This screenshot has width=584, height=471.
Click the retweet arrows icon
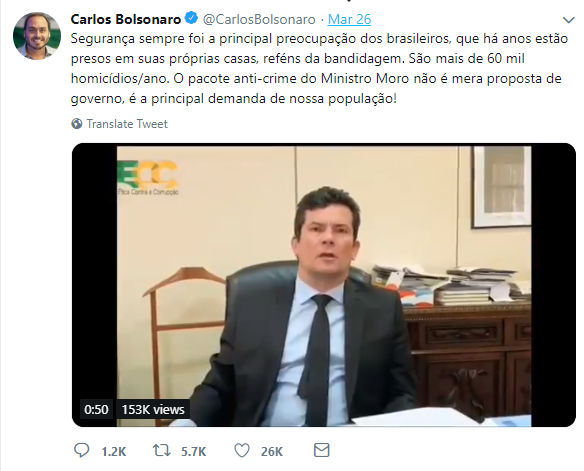(x=162, y=451)
